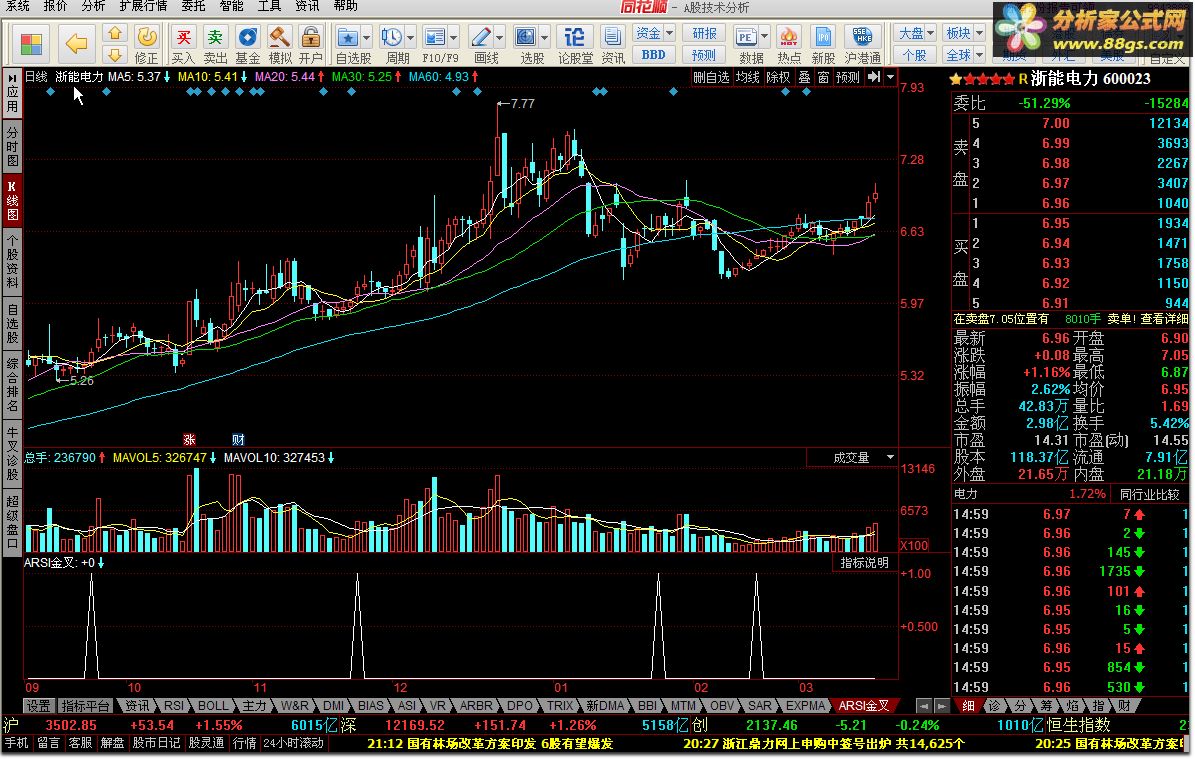The height and width of the screenshot is (759, 1195).
Task: Go back with the yellow left arrow
Action: [76, 43]
